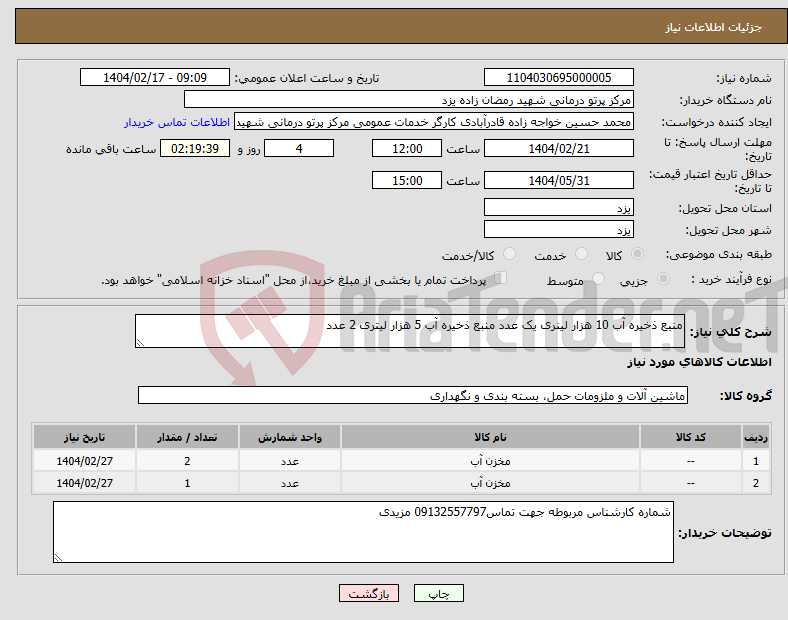Click the resize handle of buyer notes textarea
This screenshot has height=620, width=788.
[58, 558]
